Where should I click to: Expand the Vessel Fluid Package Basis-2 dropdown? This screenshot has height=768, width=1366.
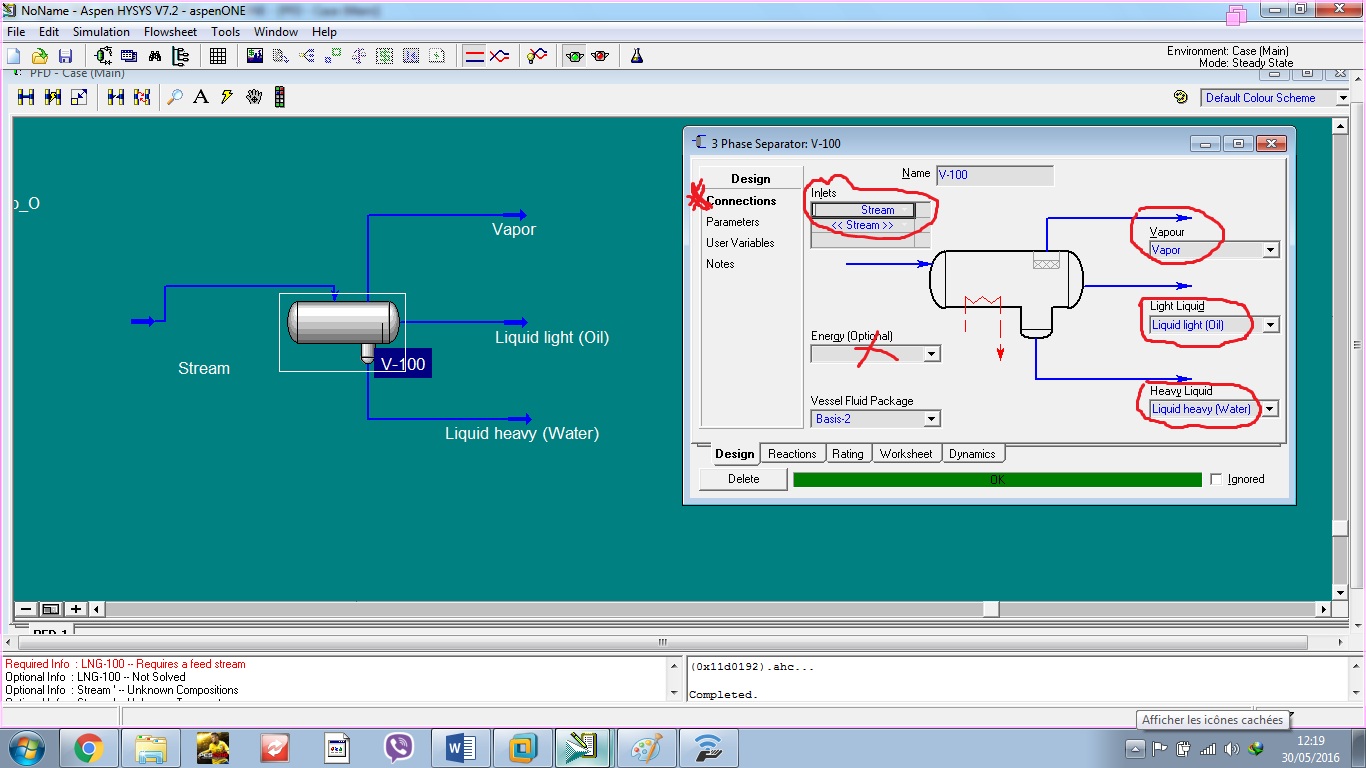(x=930, y=418)
